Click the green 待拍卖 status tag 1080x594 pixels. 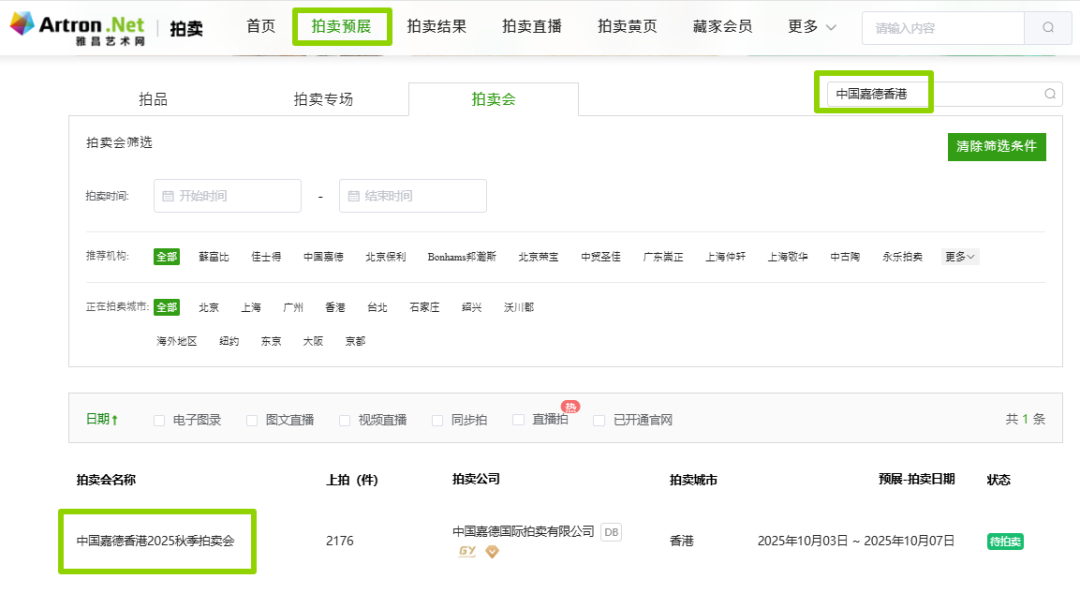(x=1005, y=542)
